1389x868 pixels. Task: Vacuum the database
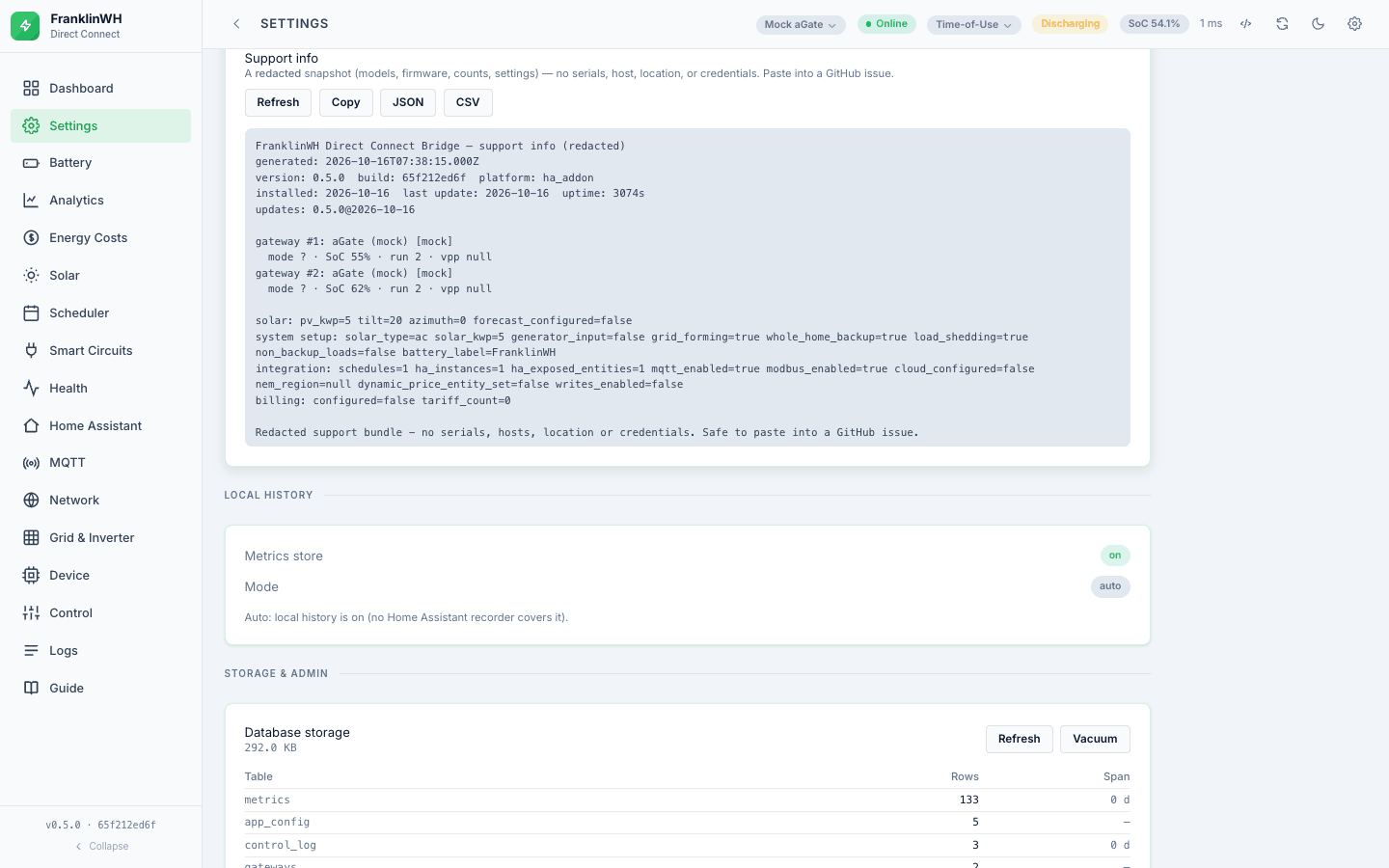pyautogui.click(x=1095, y=739)
